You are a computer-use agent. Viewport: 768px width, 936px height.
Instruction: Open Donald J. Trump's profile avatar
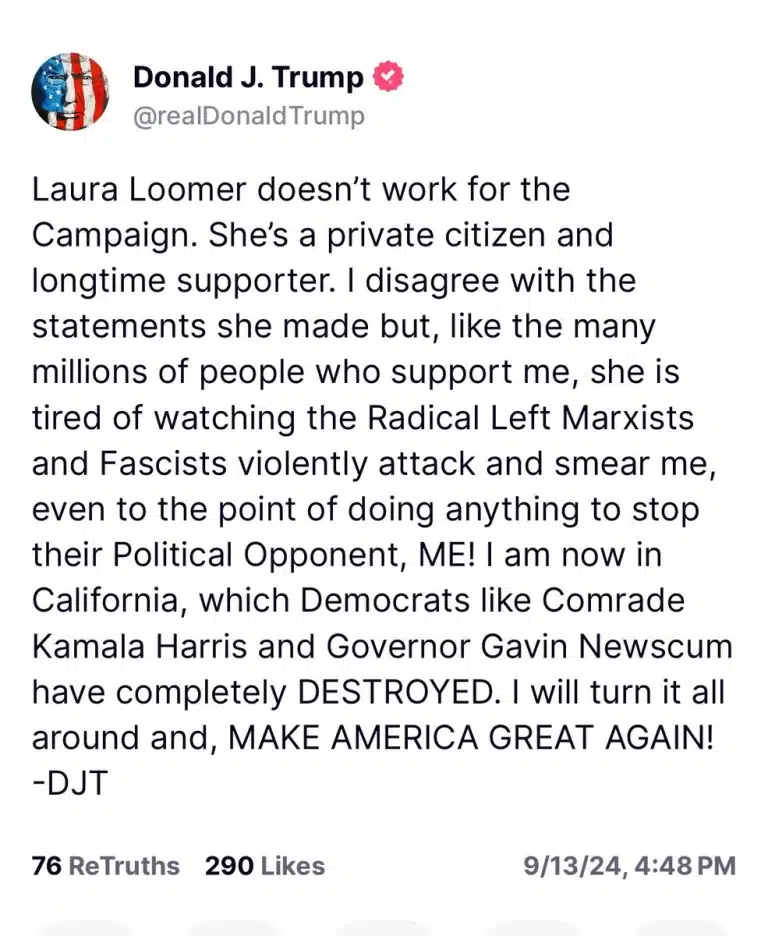(x=70, y=91)
